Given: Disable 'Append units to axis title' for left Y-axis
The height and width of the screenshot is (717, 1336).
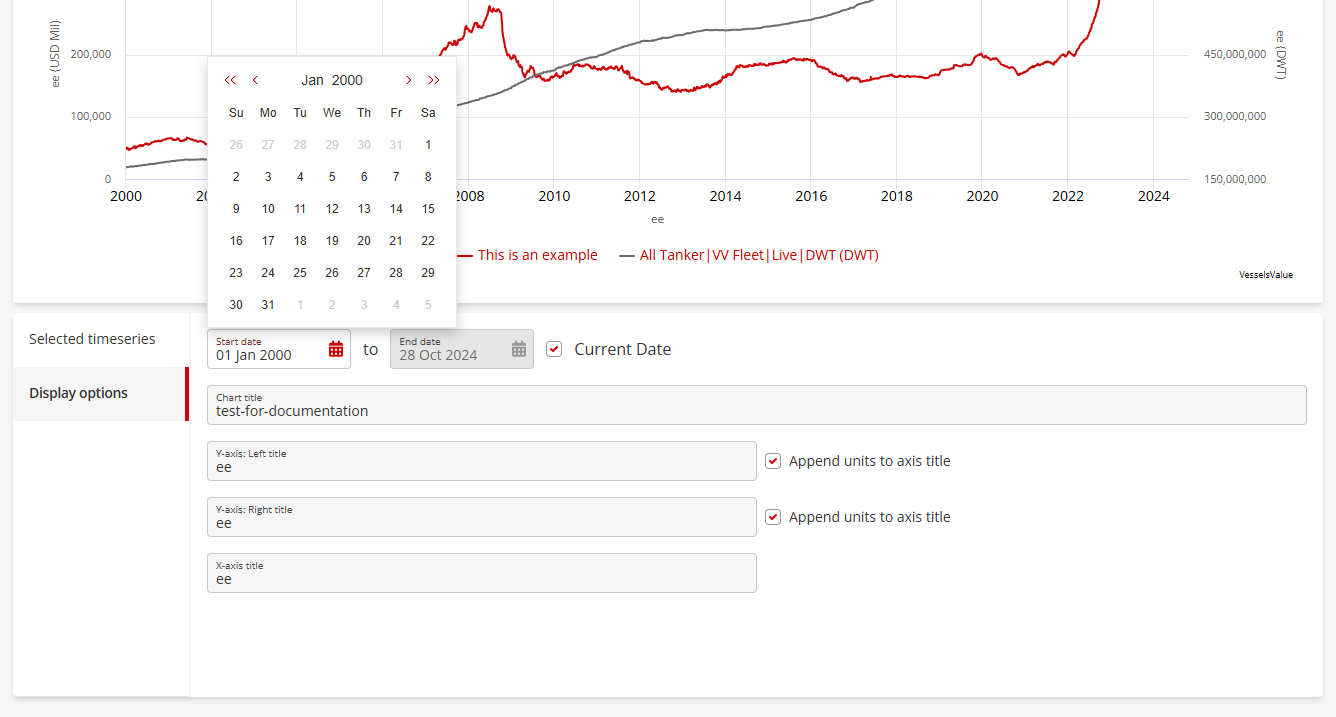Looking at the screenshot, I should (773, 460).
